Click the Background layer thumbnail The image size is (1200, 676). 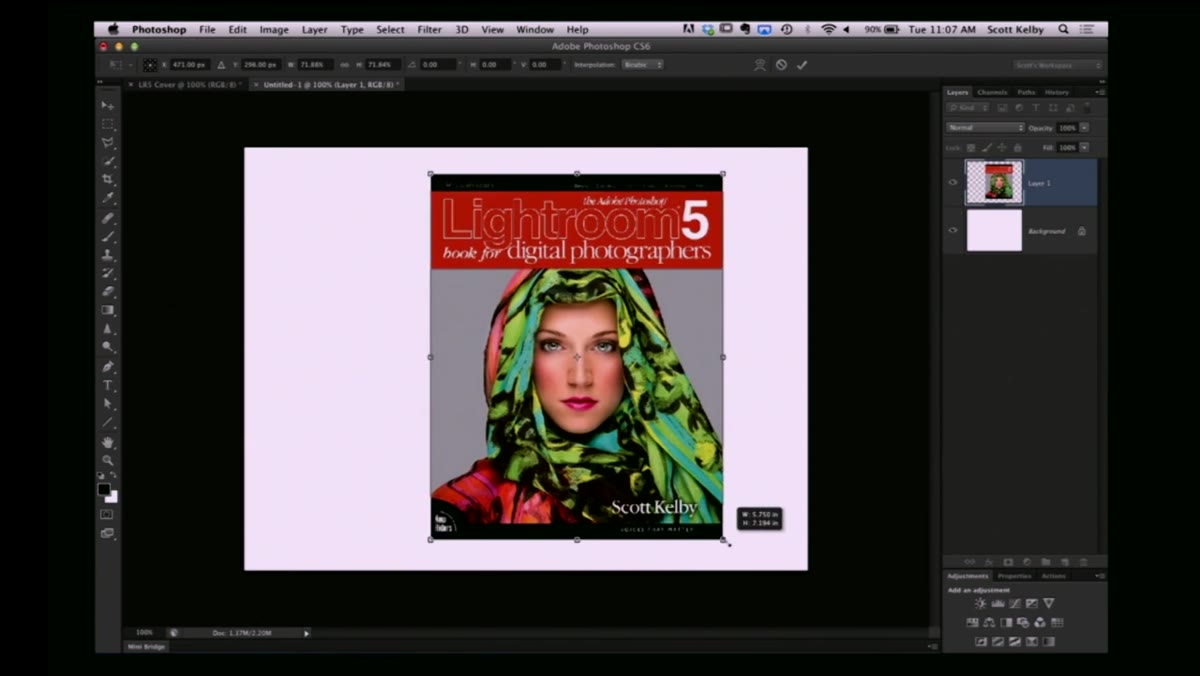click(x=994, y=230)
